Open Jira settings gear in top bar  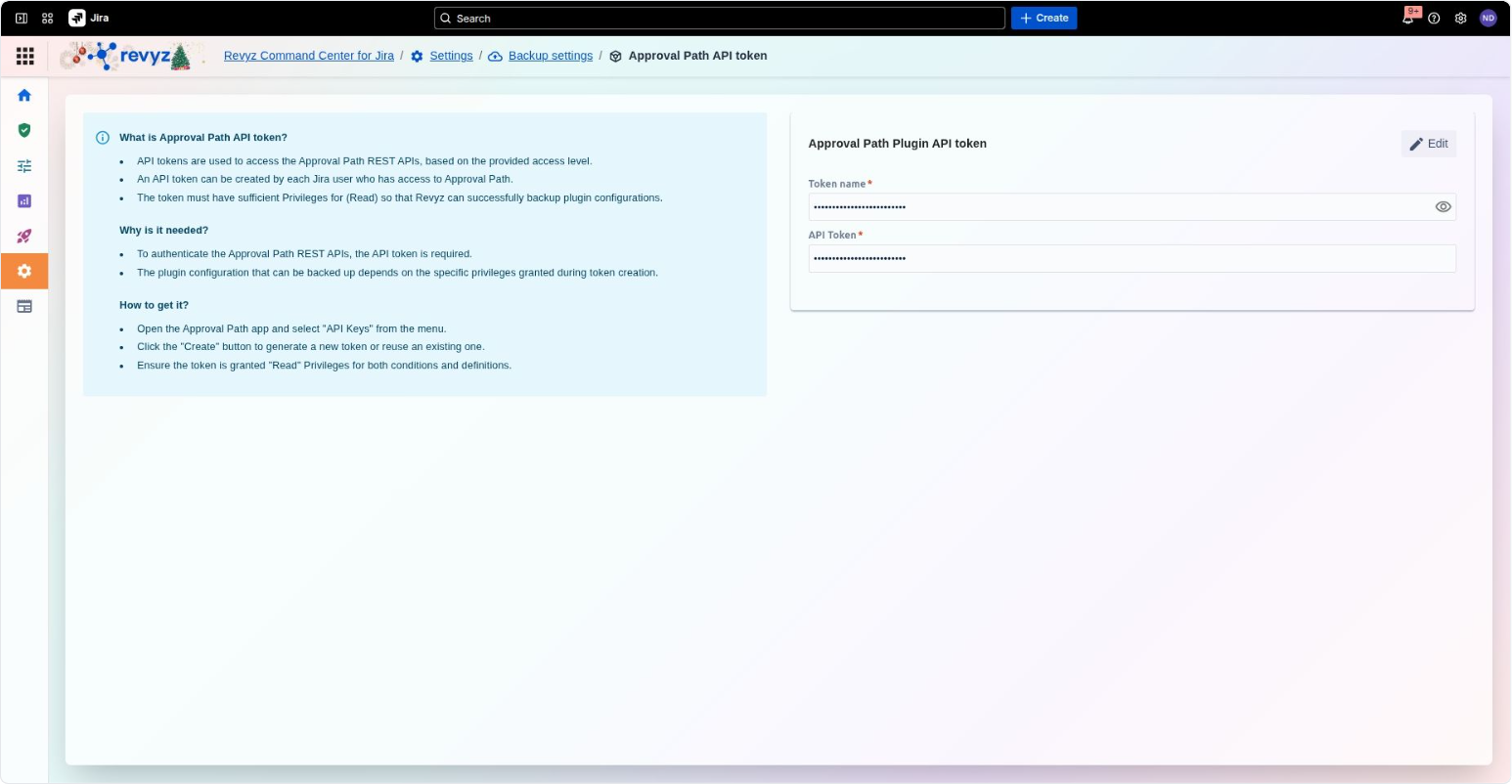click(x=1460, y=18)
